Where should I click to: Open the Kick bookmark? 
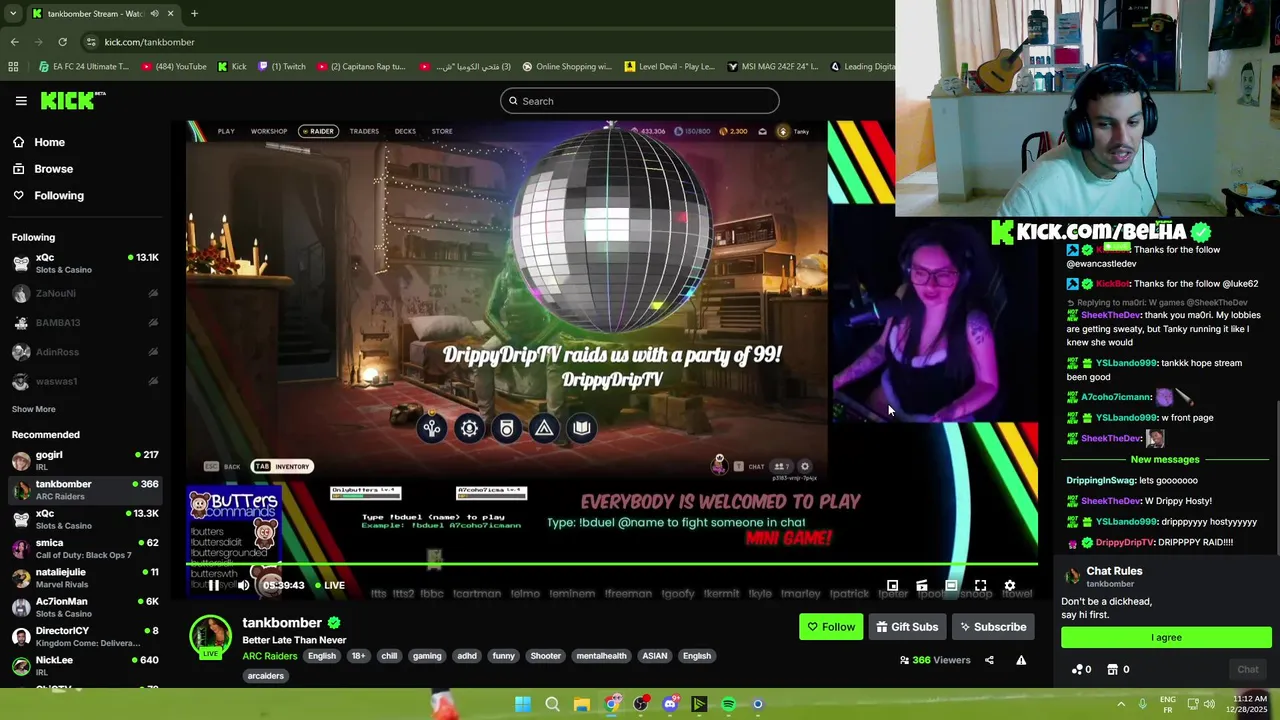coord(232,67)
